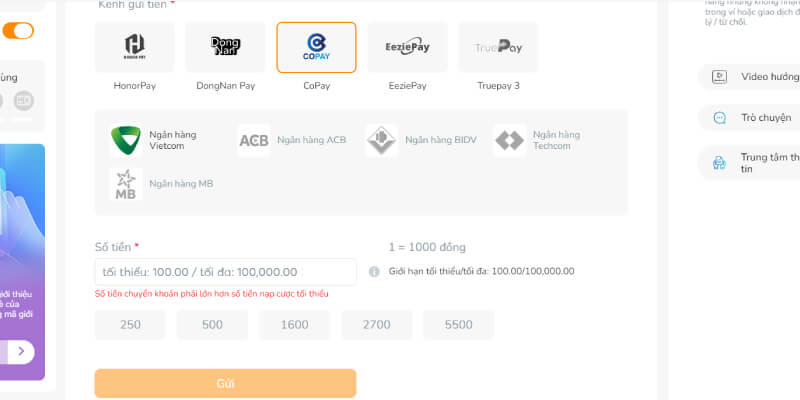Click the '1 = 1000 đồng' rate text

427,247
